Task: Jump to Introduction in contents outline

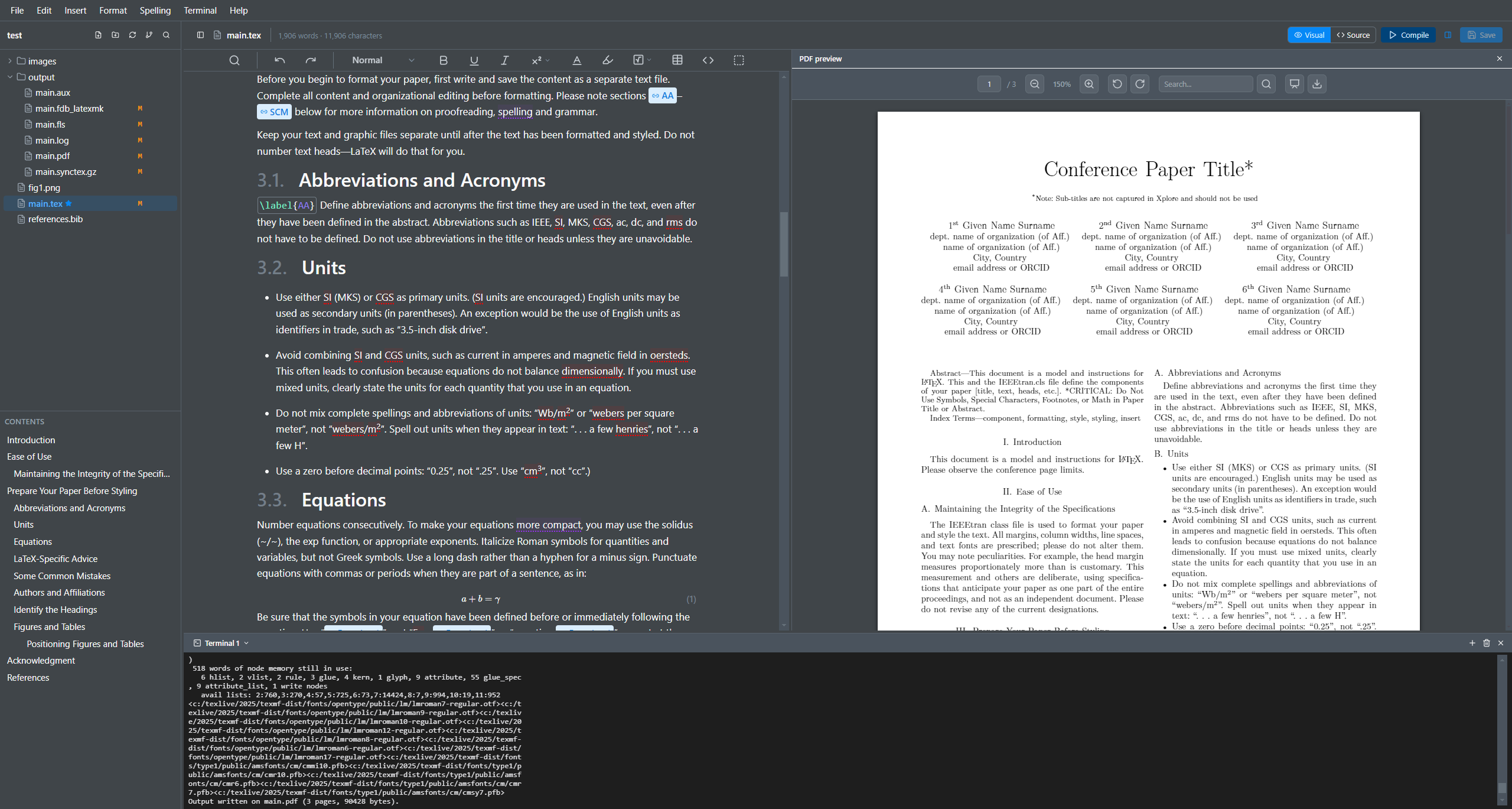Action: 31,440
